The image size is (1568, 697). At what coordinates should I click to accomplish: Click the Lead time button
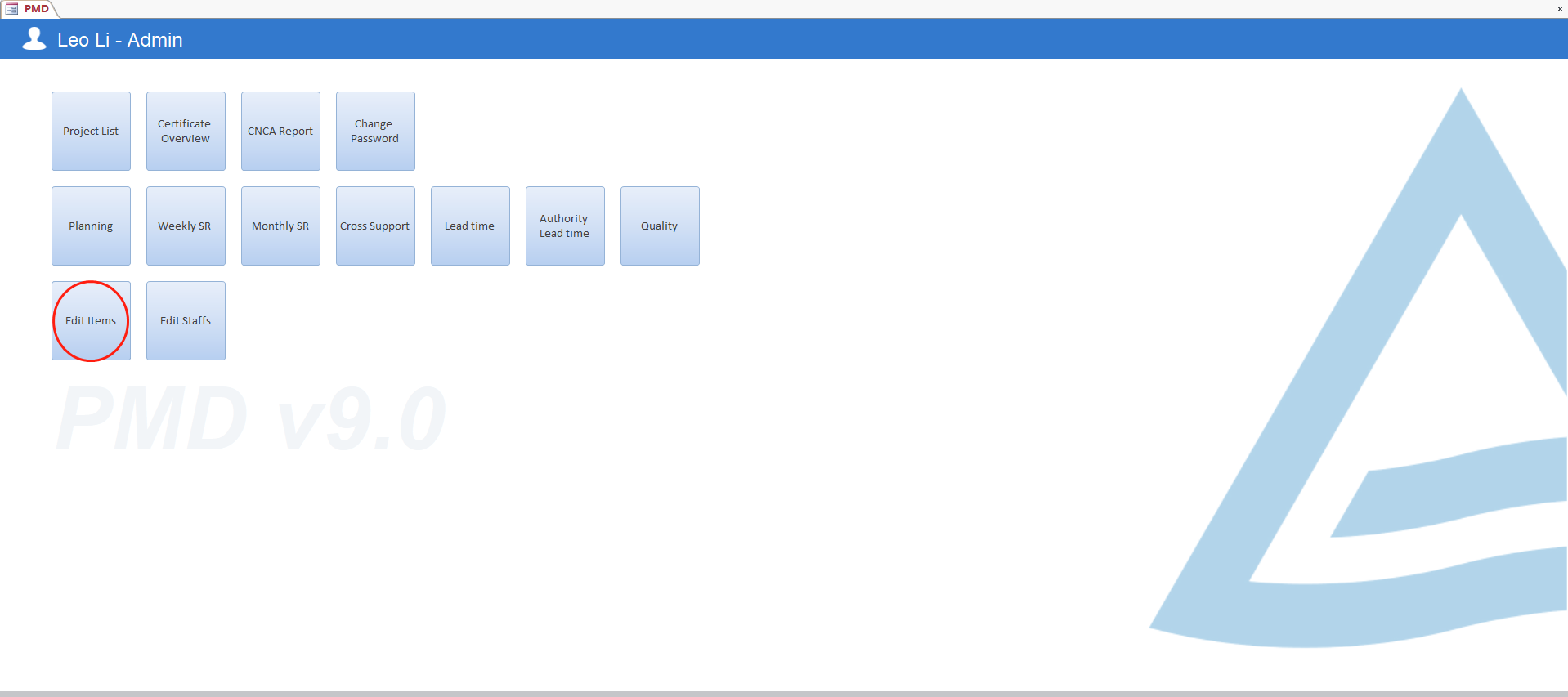[470, 226]
